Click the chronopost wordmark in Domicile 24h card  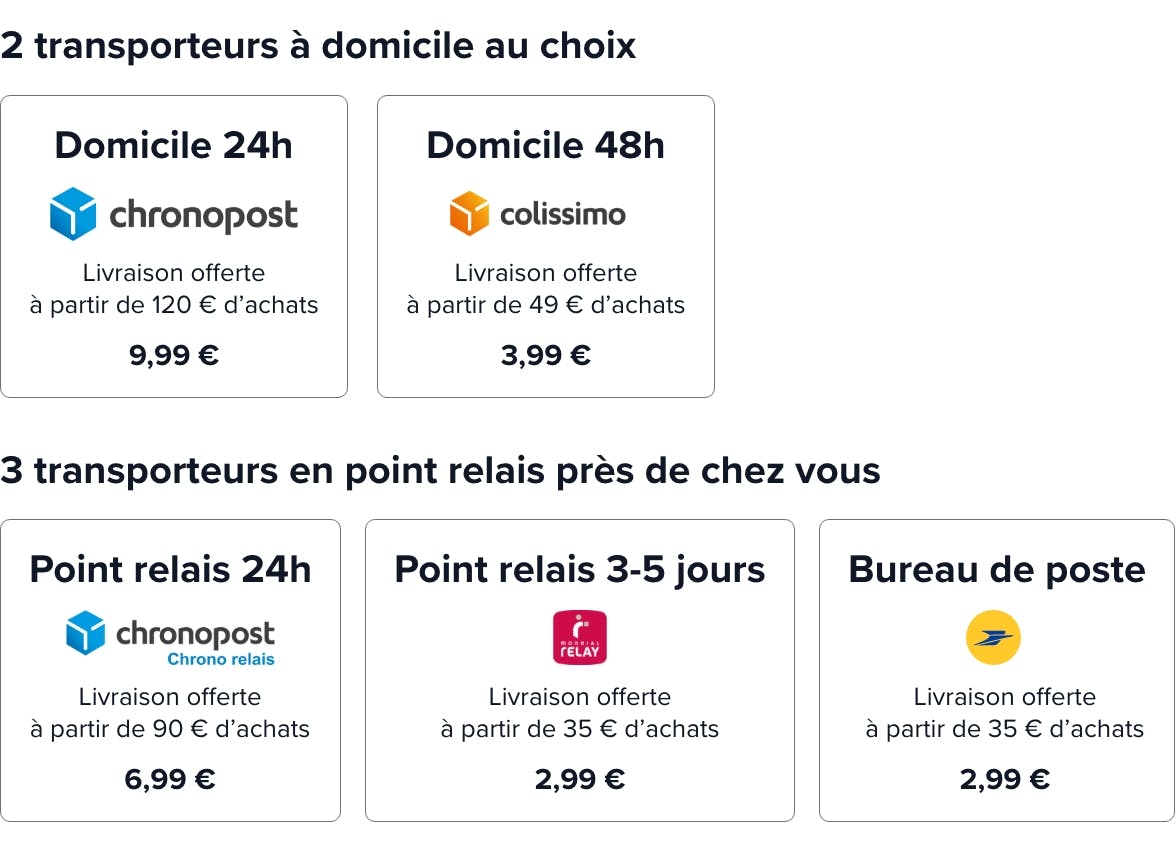[204, 216]
